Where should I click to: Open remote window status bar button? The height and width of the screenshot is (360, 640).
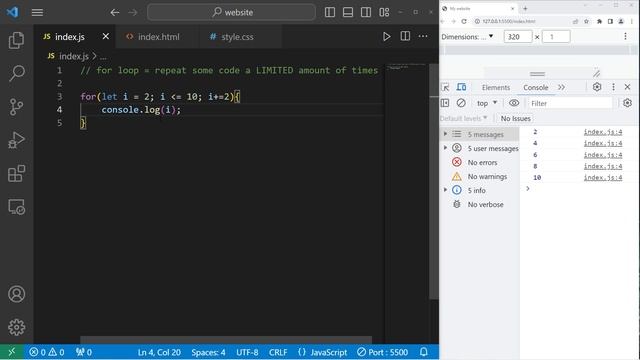12,352
